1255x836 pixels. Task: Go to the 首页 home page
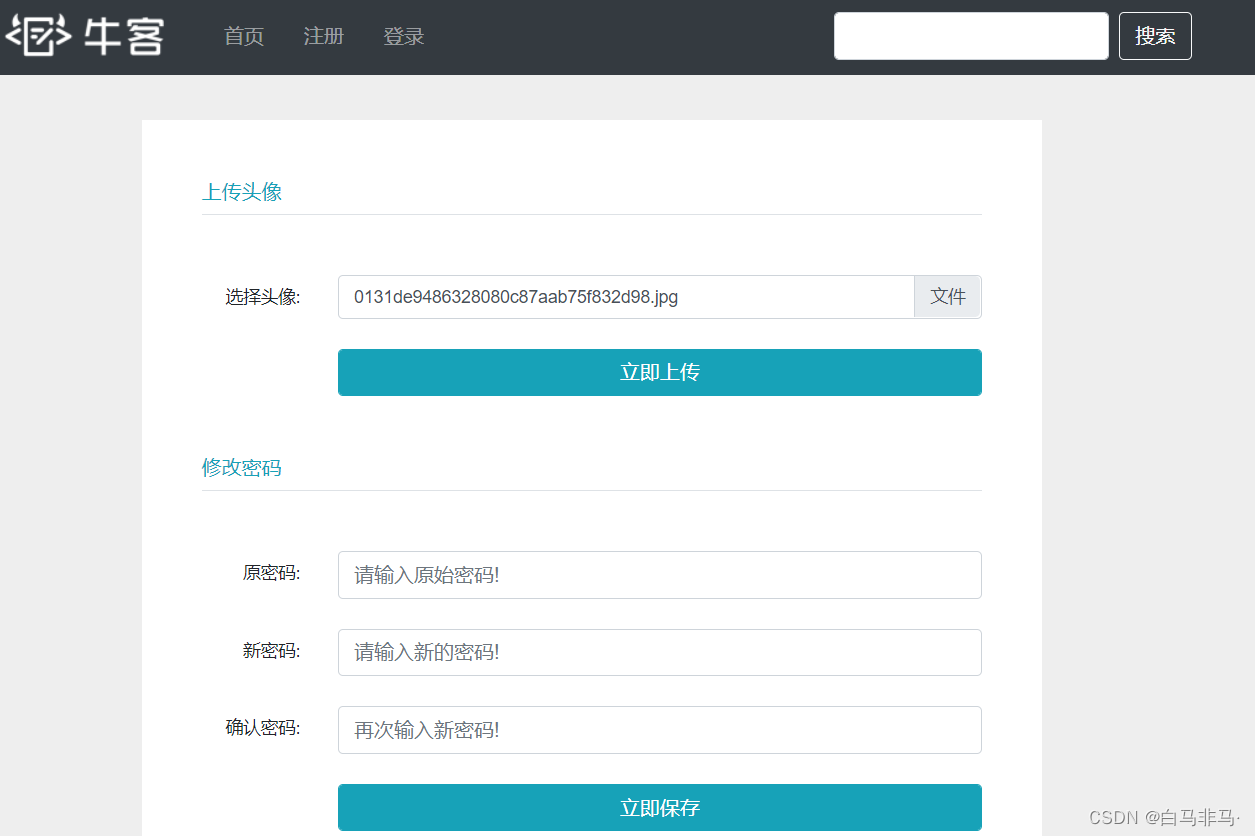[244, 37]
